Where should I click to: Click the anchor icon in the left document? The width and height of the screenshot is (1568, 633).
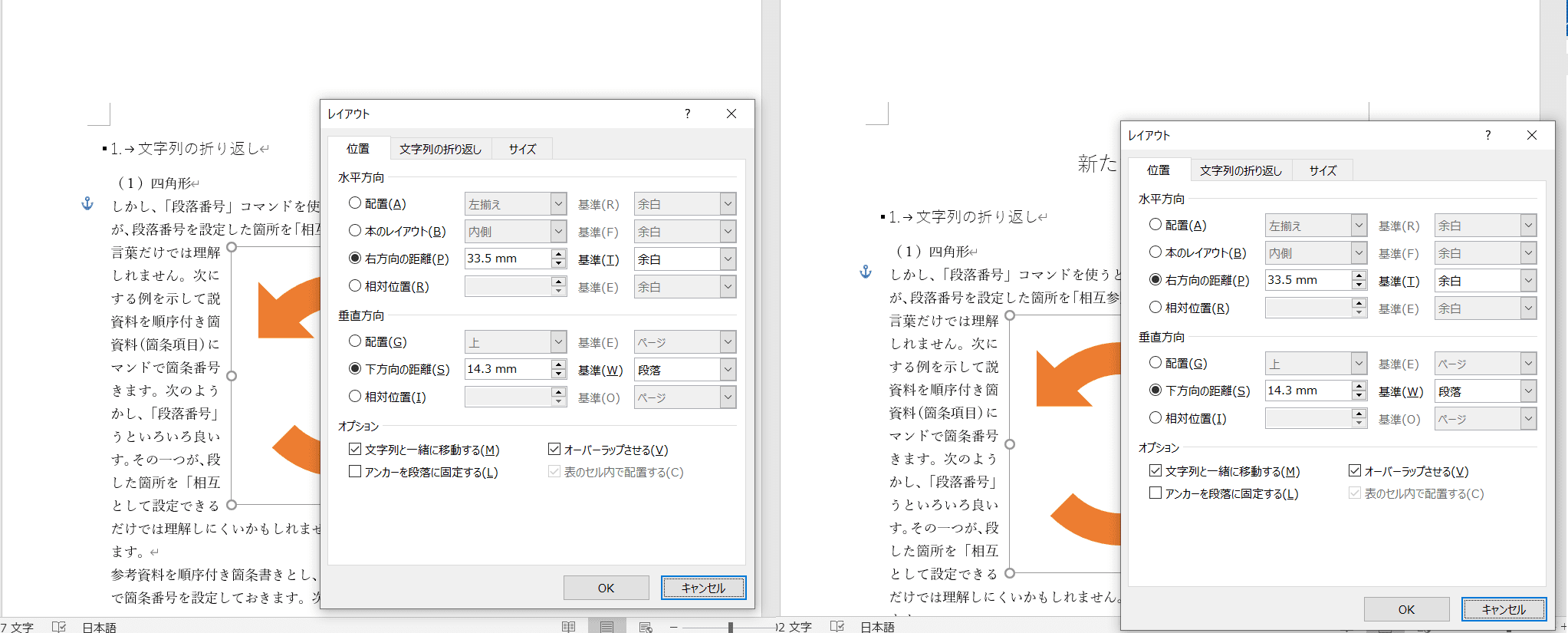(x=87, y=203)
